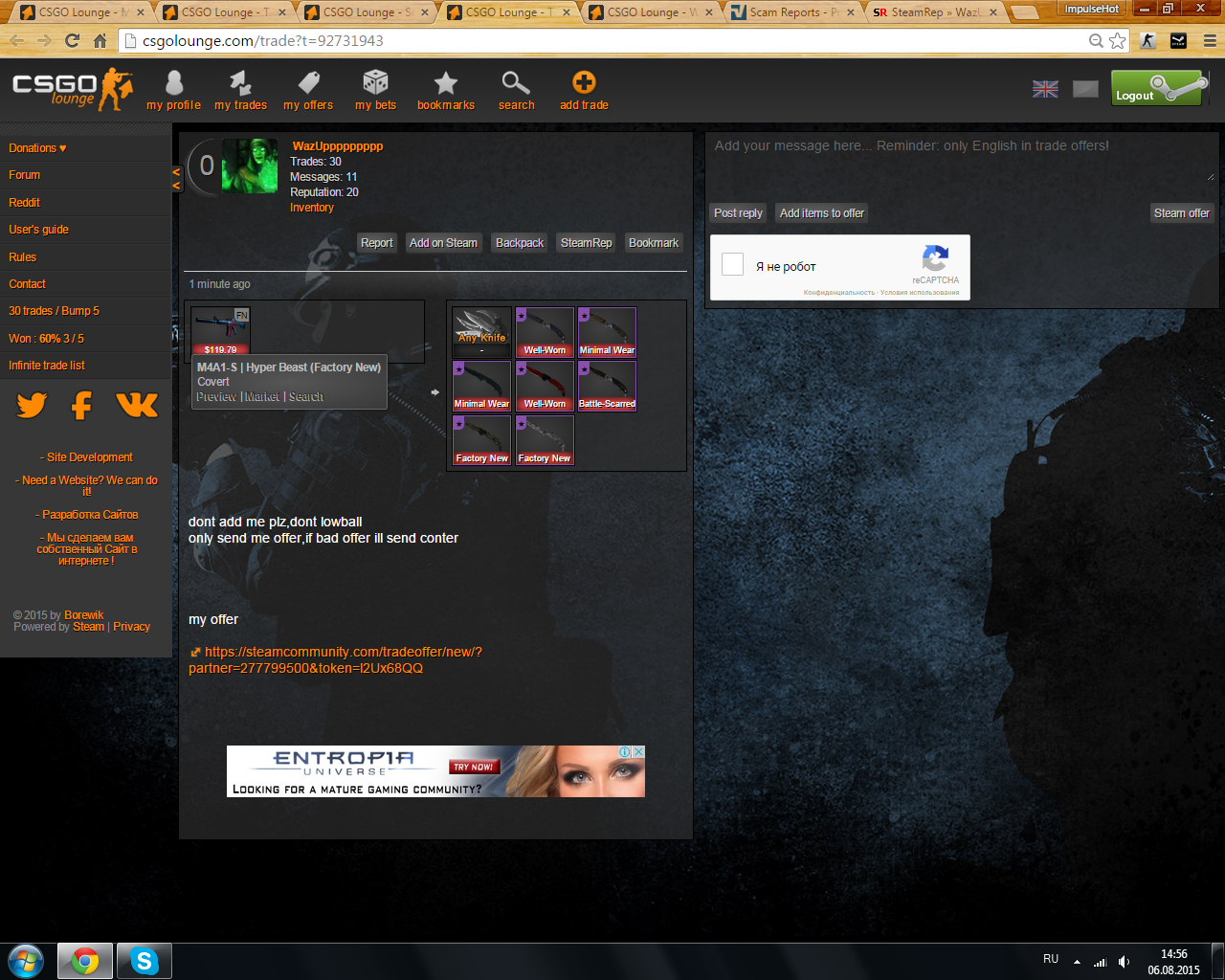The height and width of the screenshot is (980, 1225).
Task: Open my bets dice icon
Action: 375,84
